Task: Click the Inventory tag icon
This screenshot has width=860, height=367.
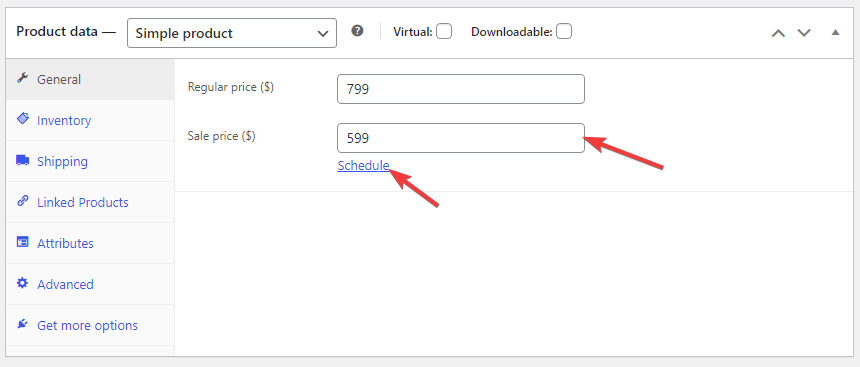Action: [22, 119]
